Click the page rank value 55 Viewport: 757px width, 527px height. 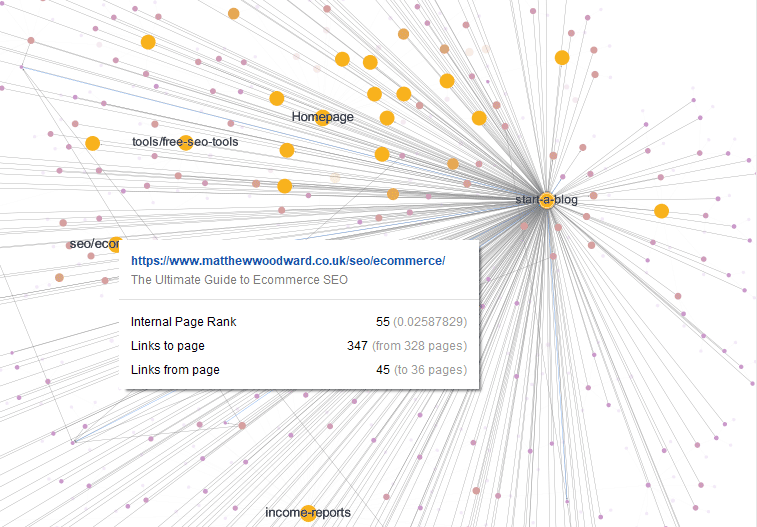click(x=383, y=322)
